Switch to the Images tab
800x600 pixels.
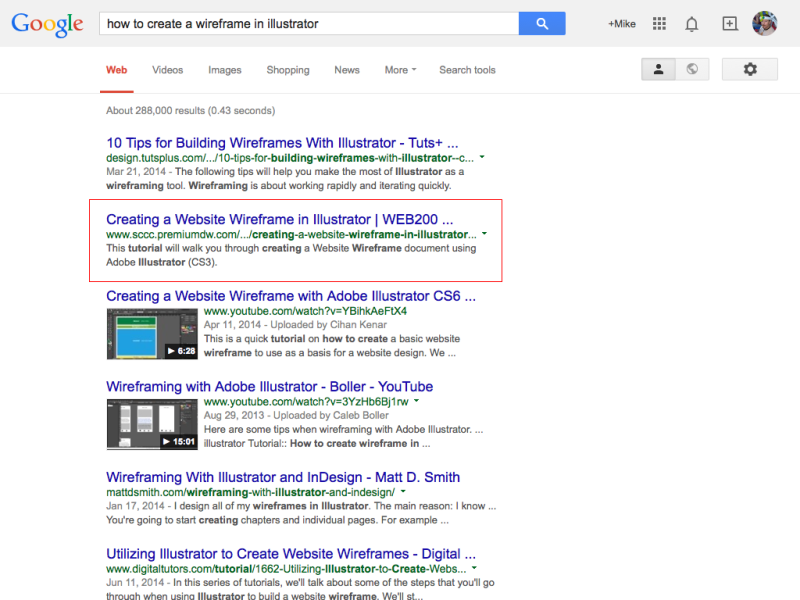pos(224,70)
